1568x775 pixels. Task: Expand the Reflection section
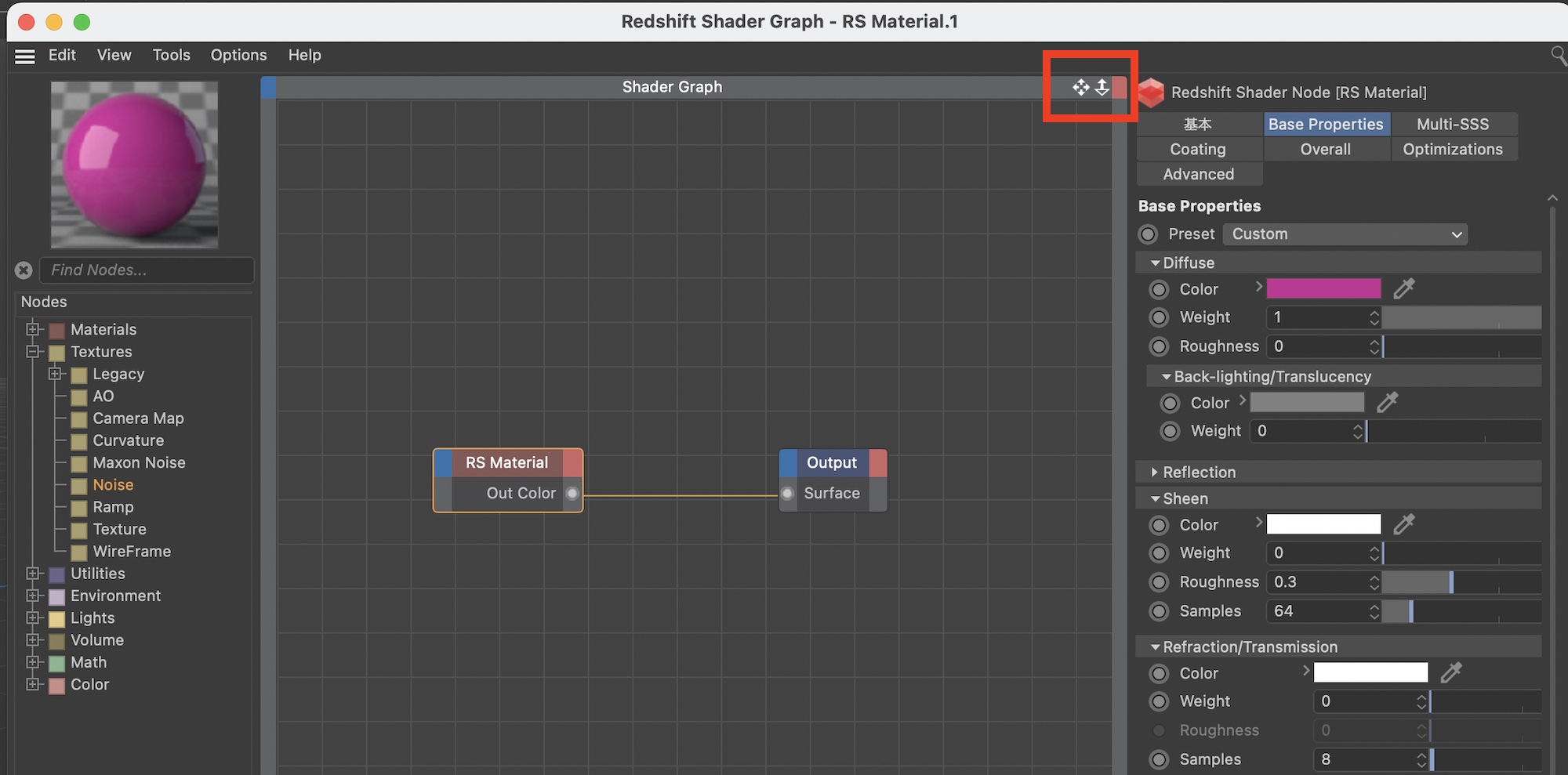pos(1154,473)
